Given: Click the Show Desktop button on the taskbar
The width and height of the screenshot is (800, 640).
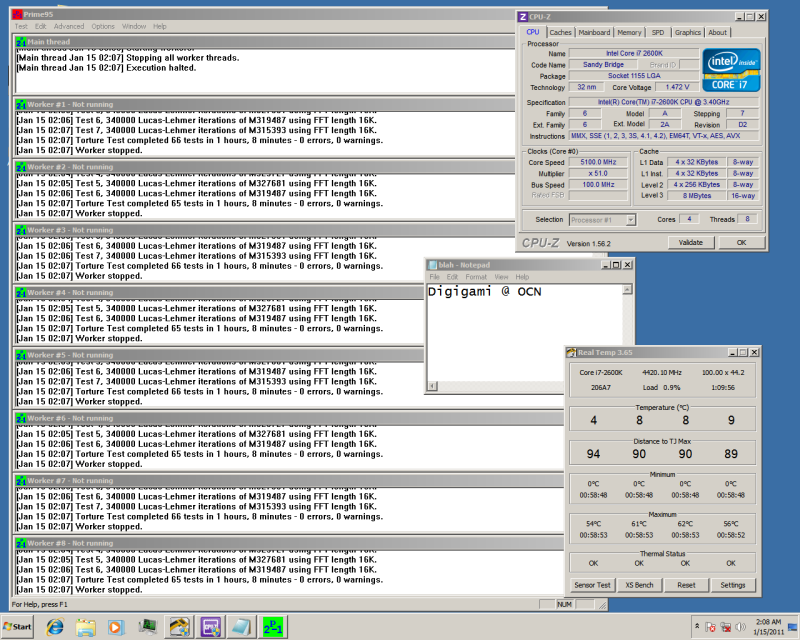Looking at the screenshot, I should [793, 627].
